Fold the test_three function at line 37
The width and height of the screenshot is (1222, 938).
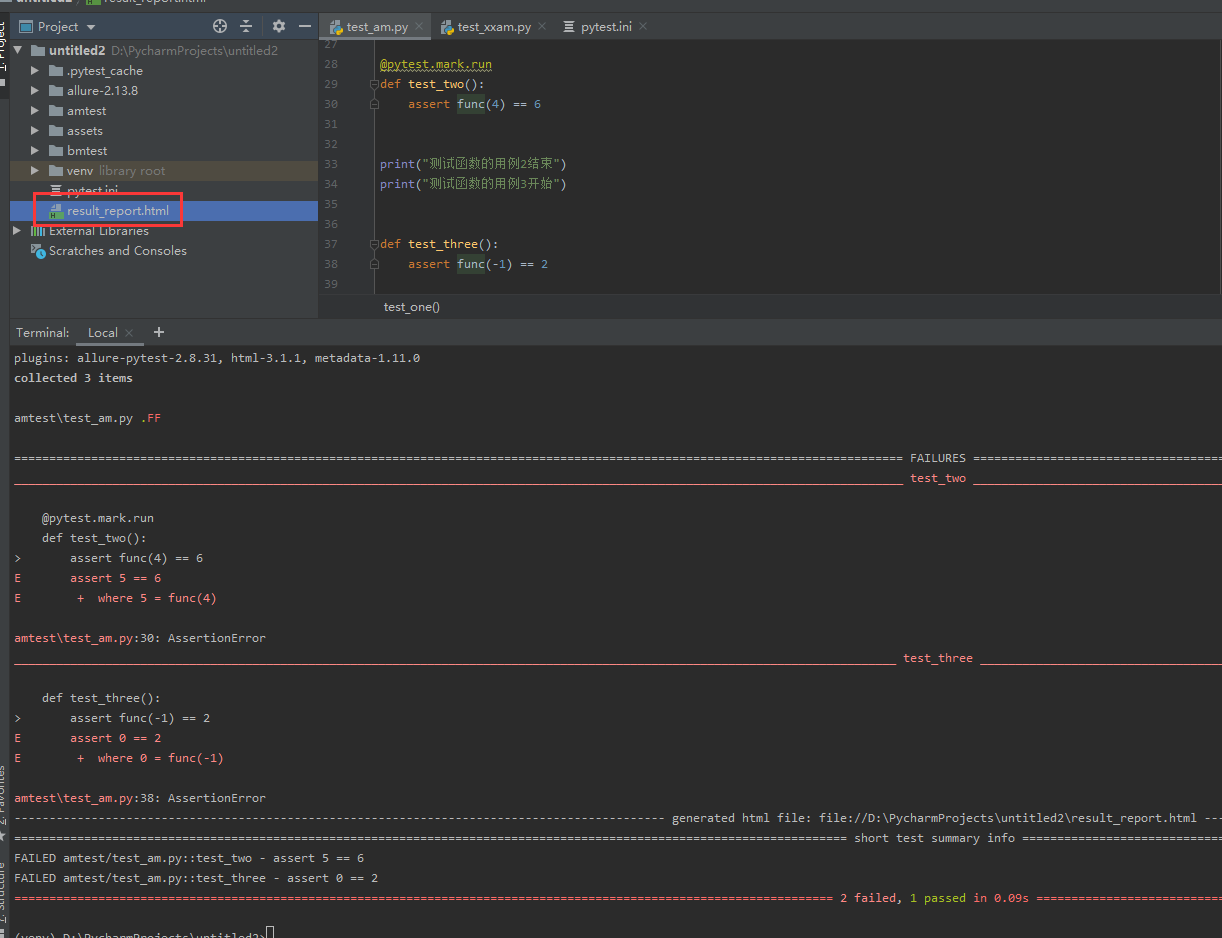click(x=374, y=244)
